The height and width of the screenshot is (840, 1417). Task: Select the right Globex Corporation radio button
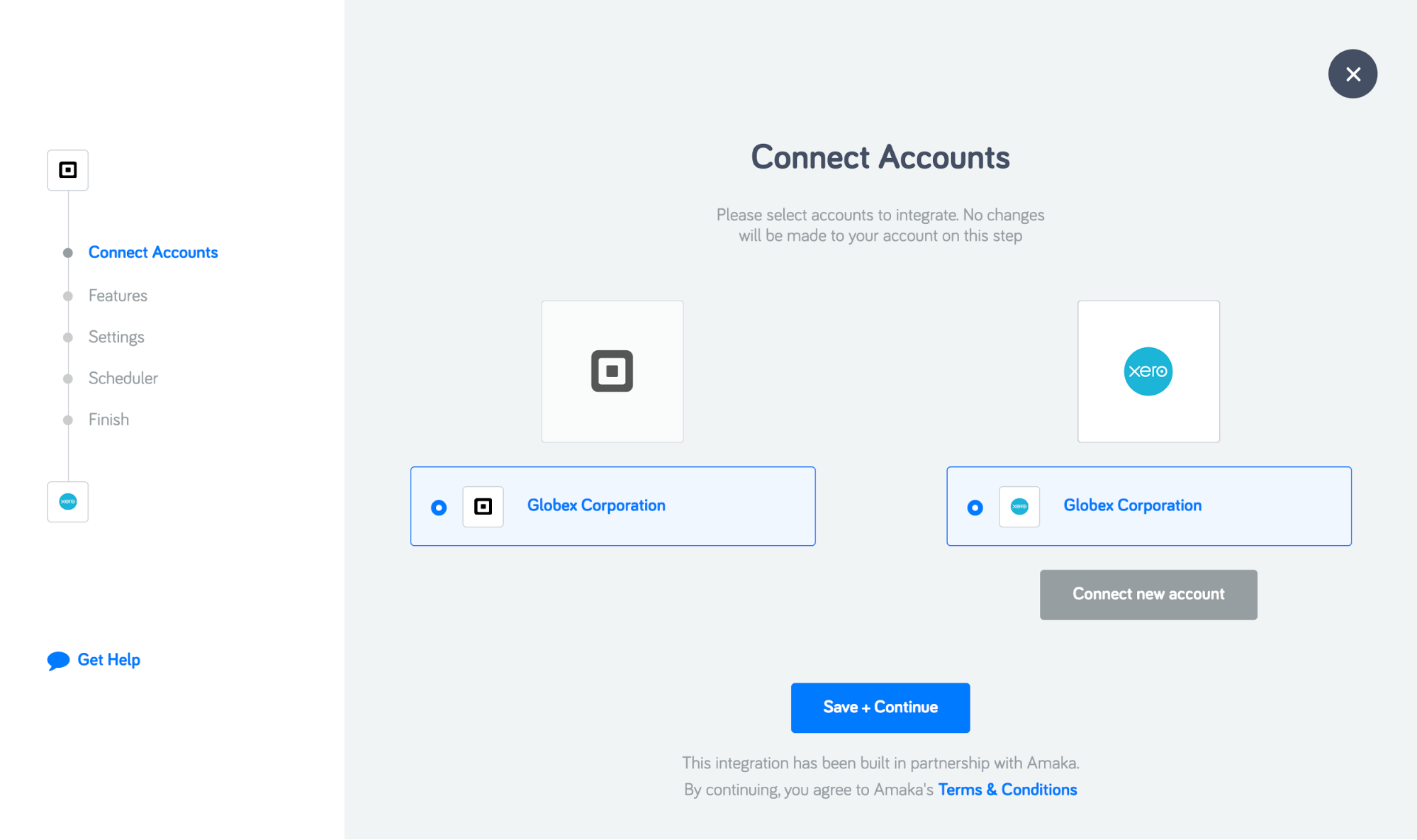pos(974,506)
